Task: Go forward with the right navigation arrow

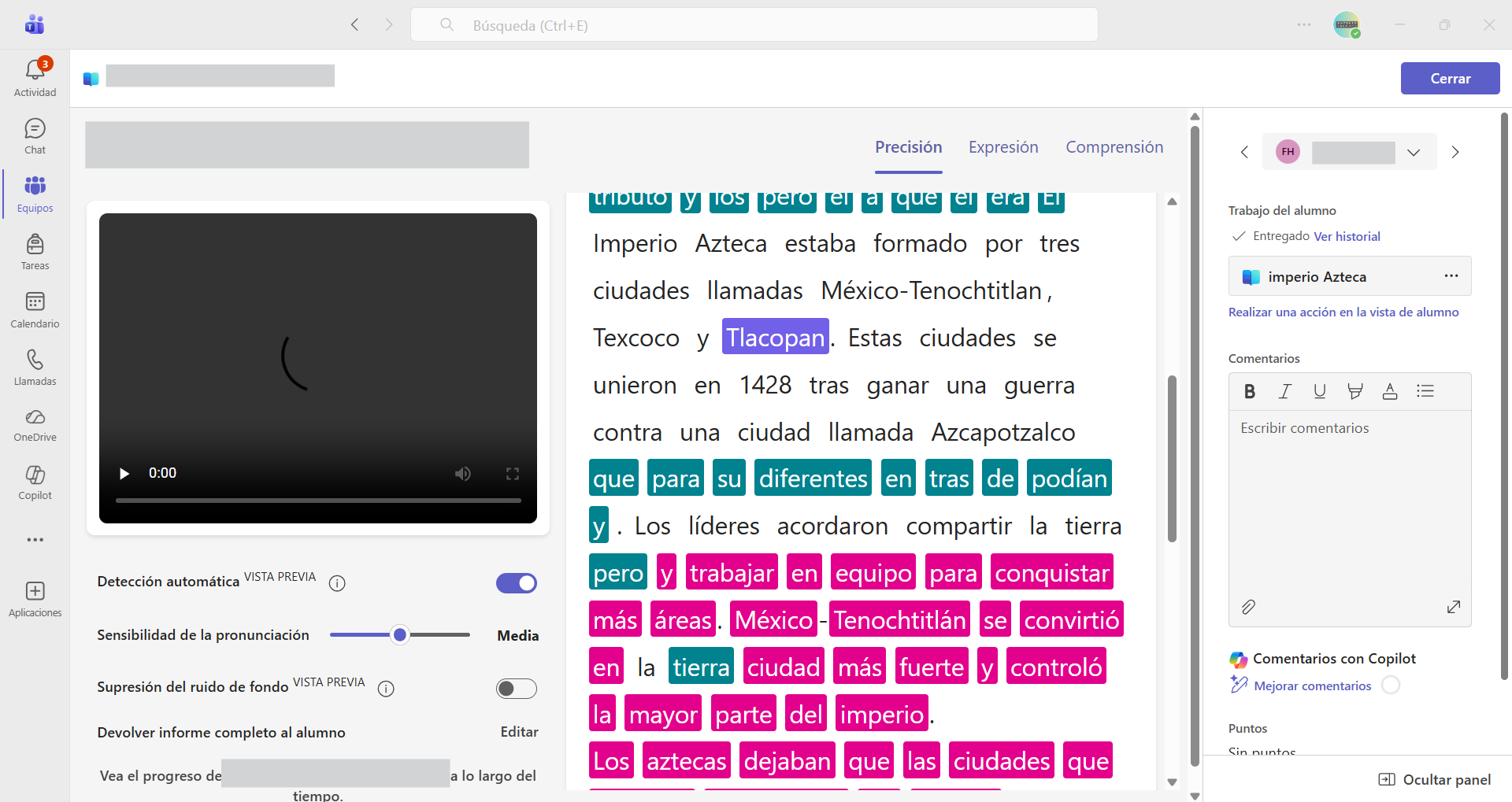Action: pos(389,24)
